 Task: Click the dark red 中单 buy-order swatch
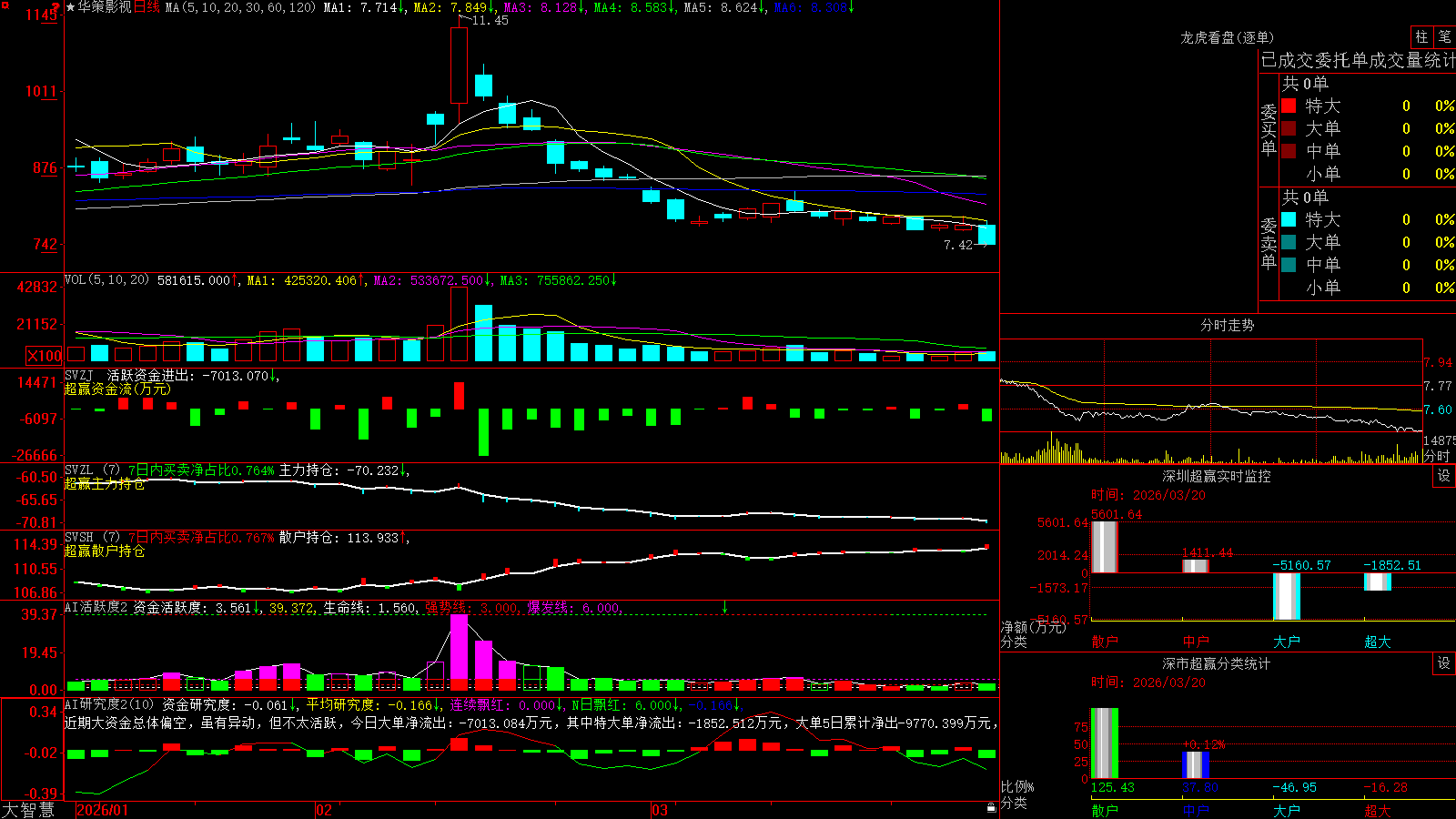pos(1289,151)
